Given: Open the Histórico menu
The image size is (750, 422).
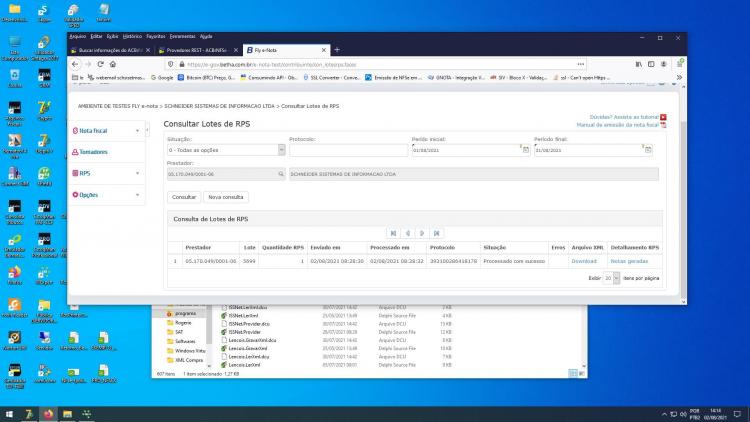Looking at the screenshot, I should 132,36.
